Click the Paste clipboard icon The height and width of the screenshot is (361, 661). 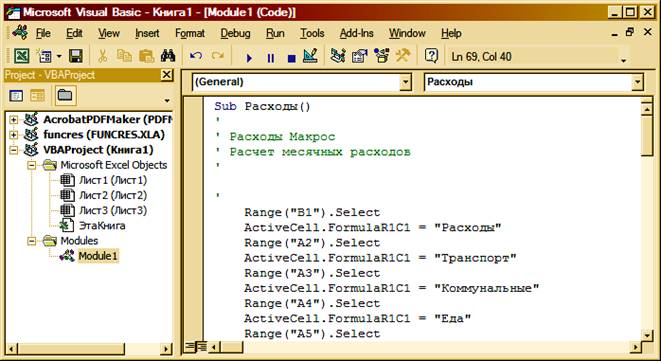click(147, 56)
